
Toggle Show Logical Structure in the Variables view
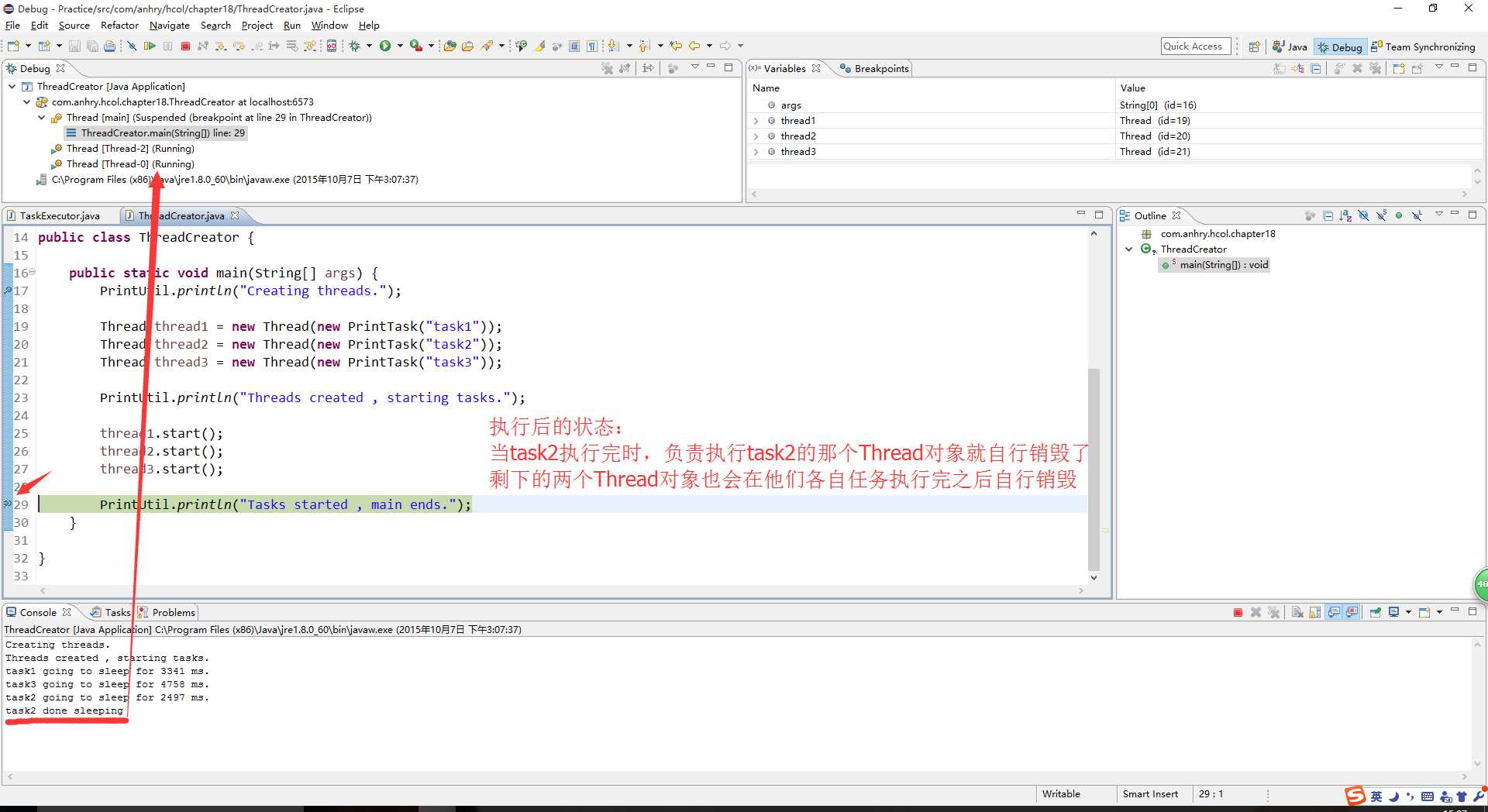click(1297, 68)
